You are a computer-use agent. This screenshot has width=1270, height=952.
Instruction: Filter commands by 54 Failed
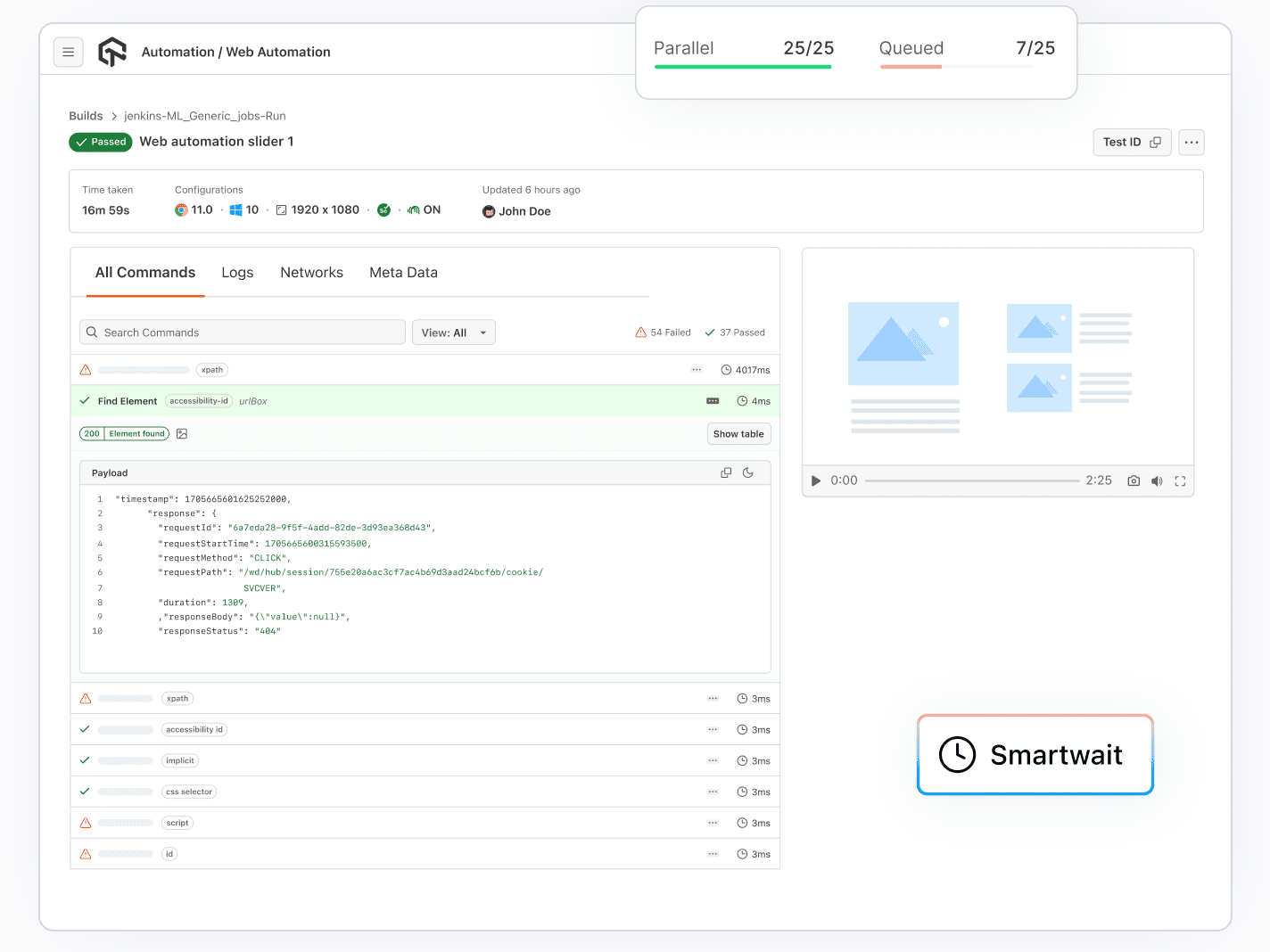click(663, 332)
